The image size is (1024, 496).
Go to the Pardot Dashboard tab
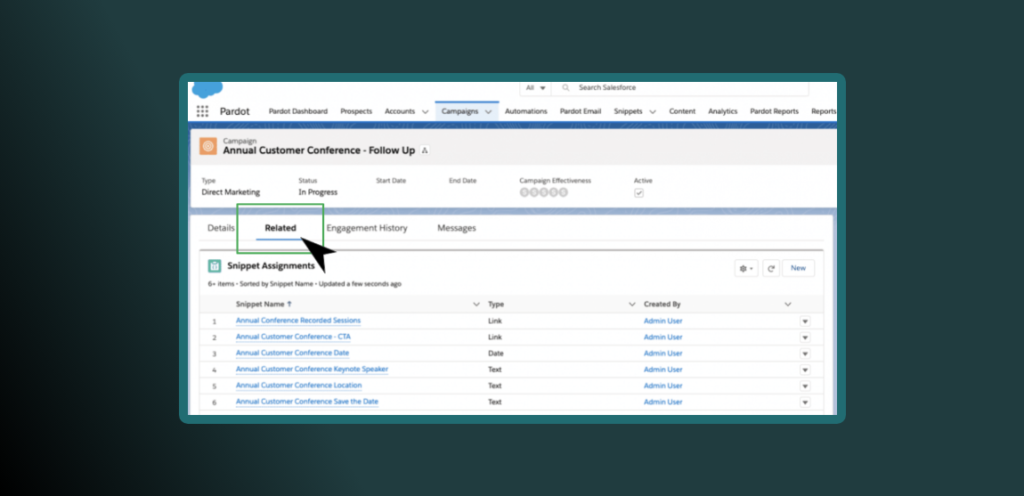pyautogui.click(x=298, y=112)
